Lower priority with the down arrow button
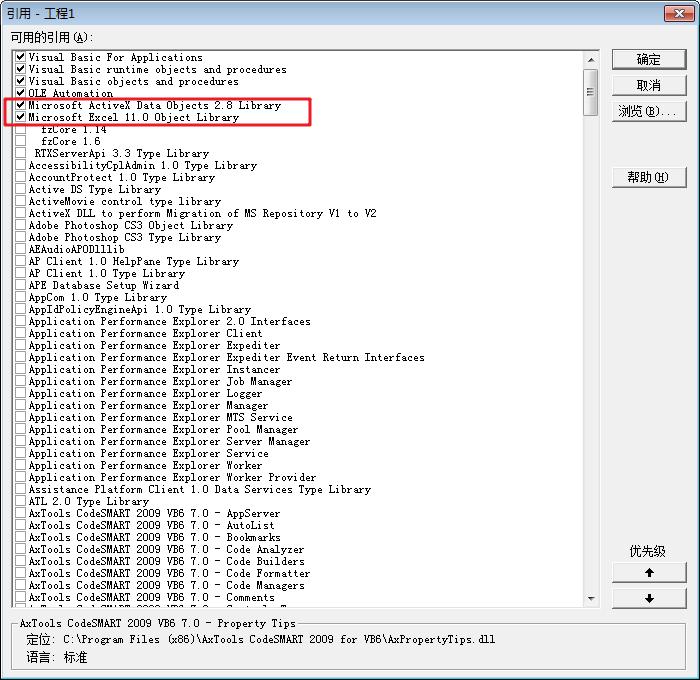 point(649,598)
